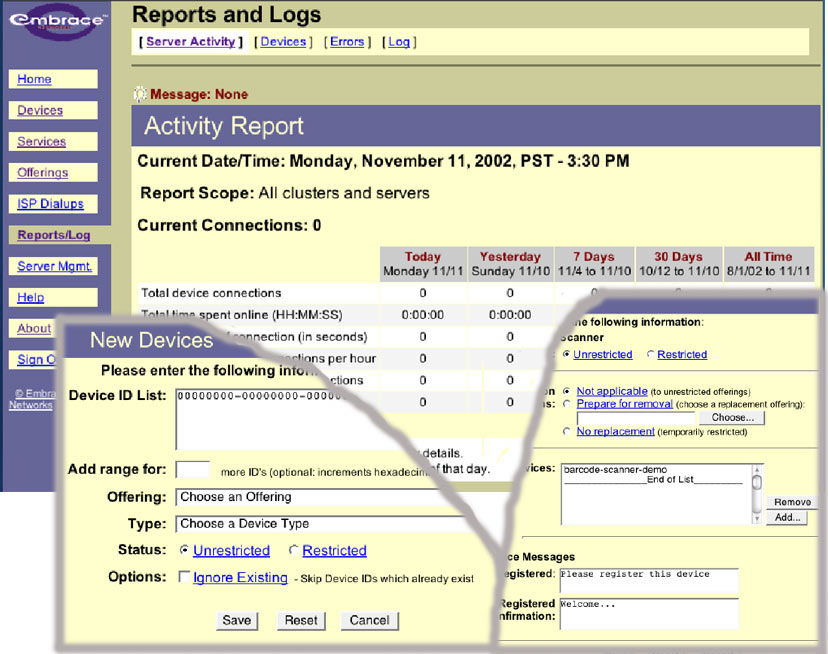Cancel the New Devices dialog
This screenshot has width=828, height=654.
click(369, 620)
